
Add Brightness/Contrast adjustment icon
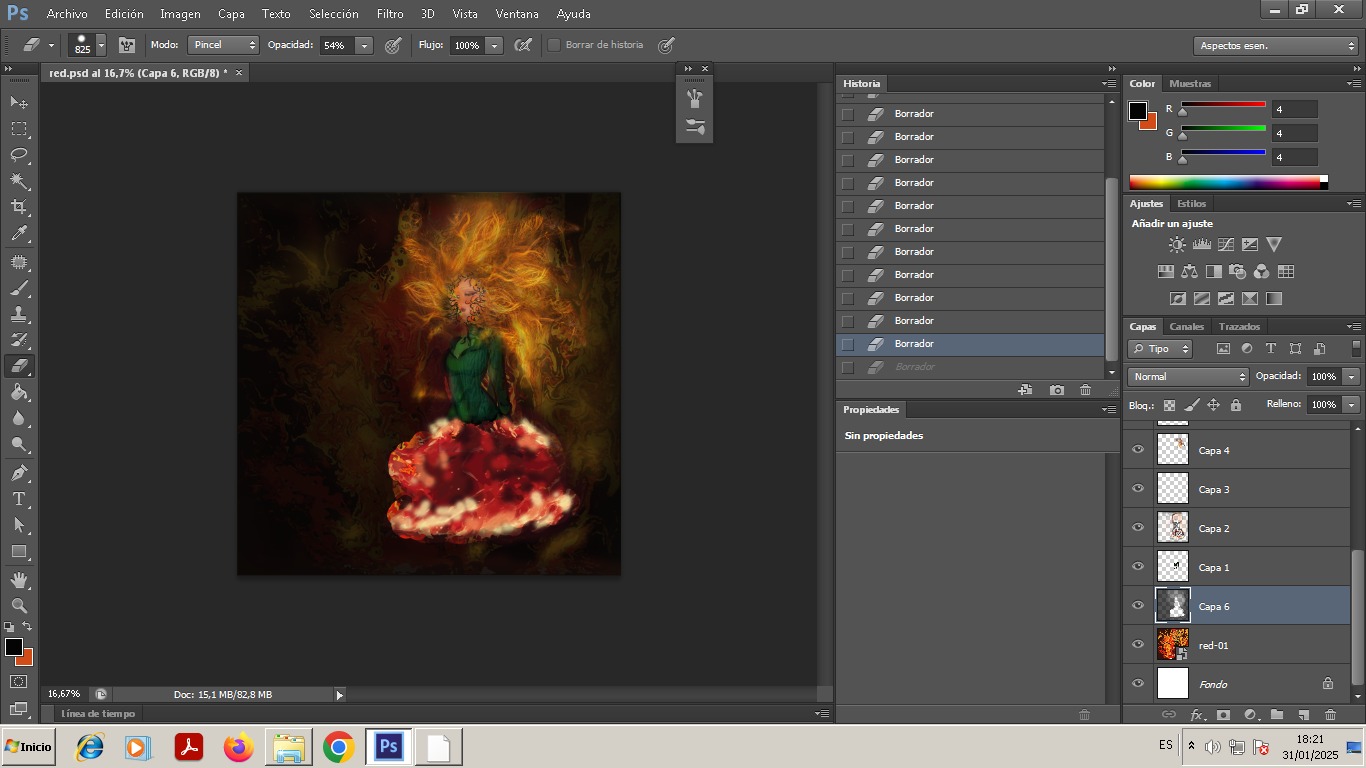pos(1178,244)
